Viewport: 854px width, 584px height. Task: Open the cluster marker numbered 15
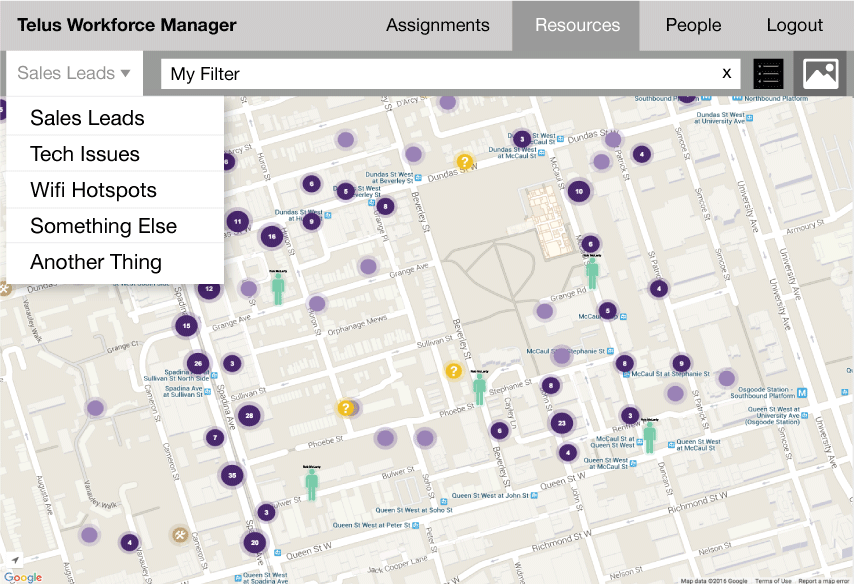[186, 326]
